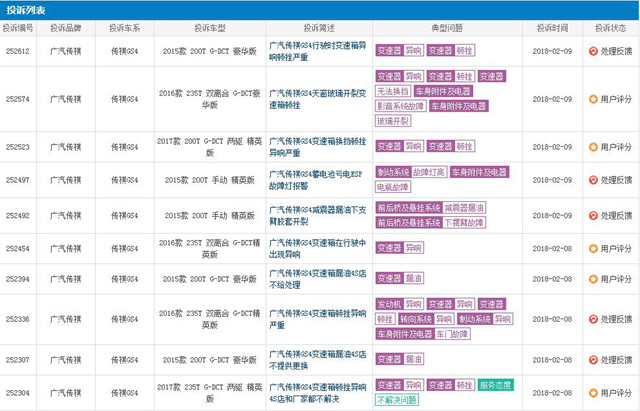Click the 故障灯亮 problem tag

coord(429,172)
